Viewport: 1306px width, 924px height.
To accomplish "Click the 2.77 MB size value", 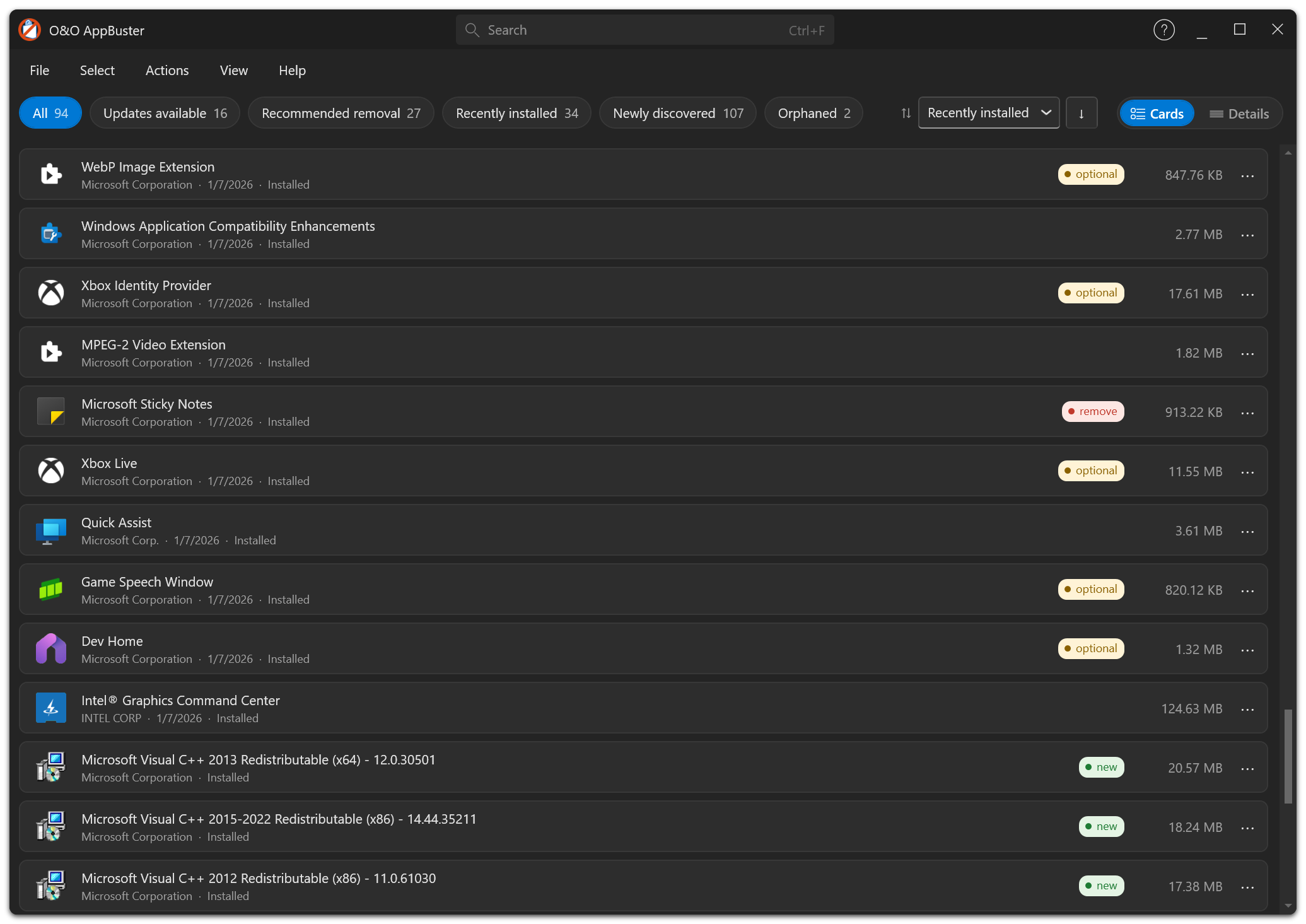I will tap(1198, 235).
